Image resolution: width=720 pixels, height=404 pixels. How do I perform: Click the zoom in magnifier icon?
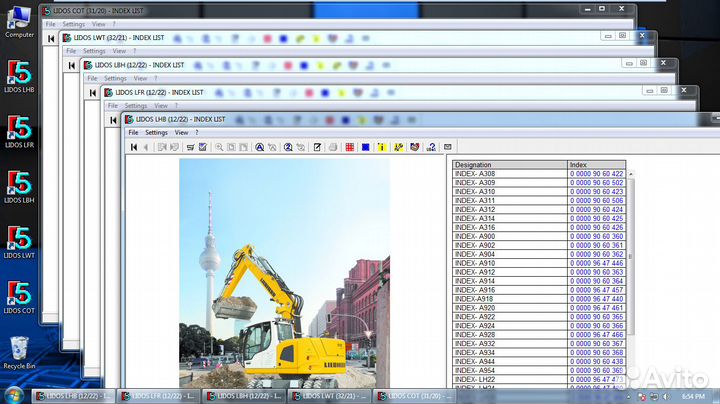point(219,147)
